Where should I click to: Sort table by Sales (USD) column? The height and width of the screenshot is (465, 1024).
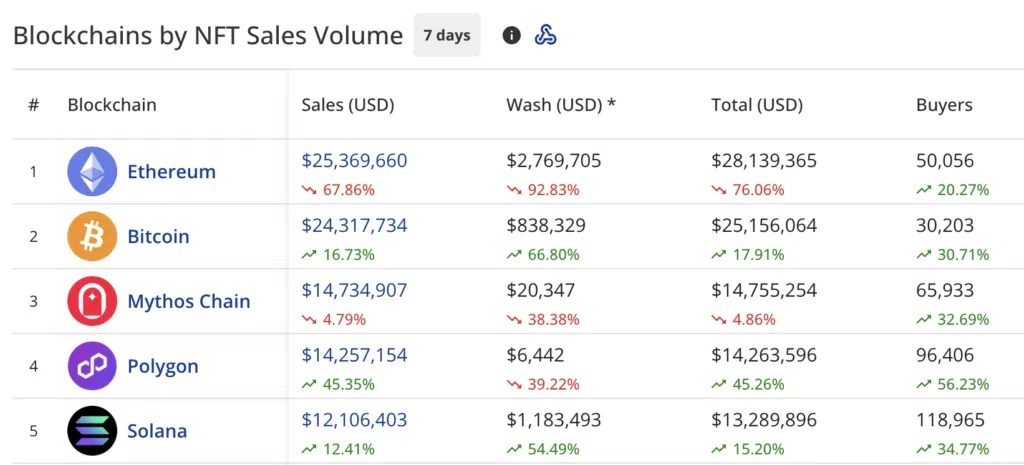pyautogui.click(x=347, y=105)
